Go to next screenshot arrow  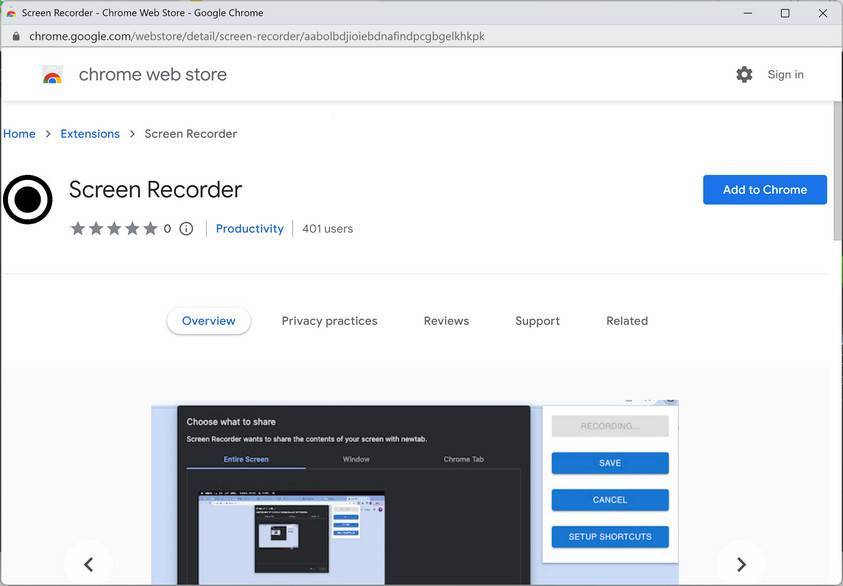(x=741, y=564)
